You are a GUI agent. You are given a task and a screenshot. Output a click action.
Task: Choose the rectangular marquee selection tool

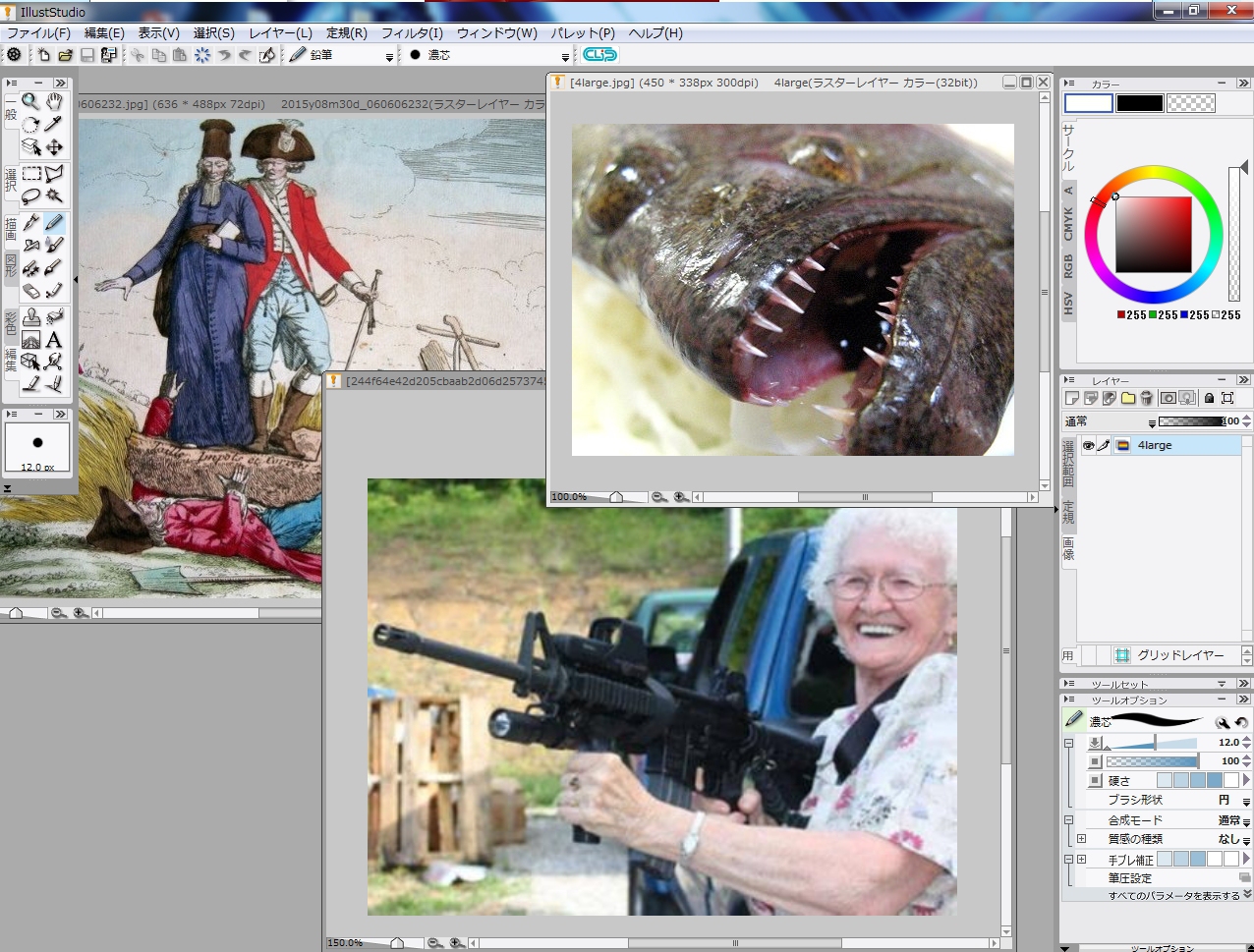click(31, 174)
